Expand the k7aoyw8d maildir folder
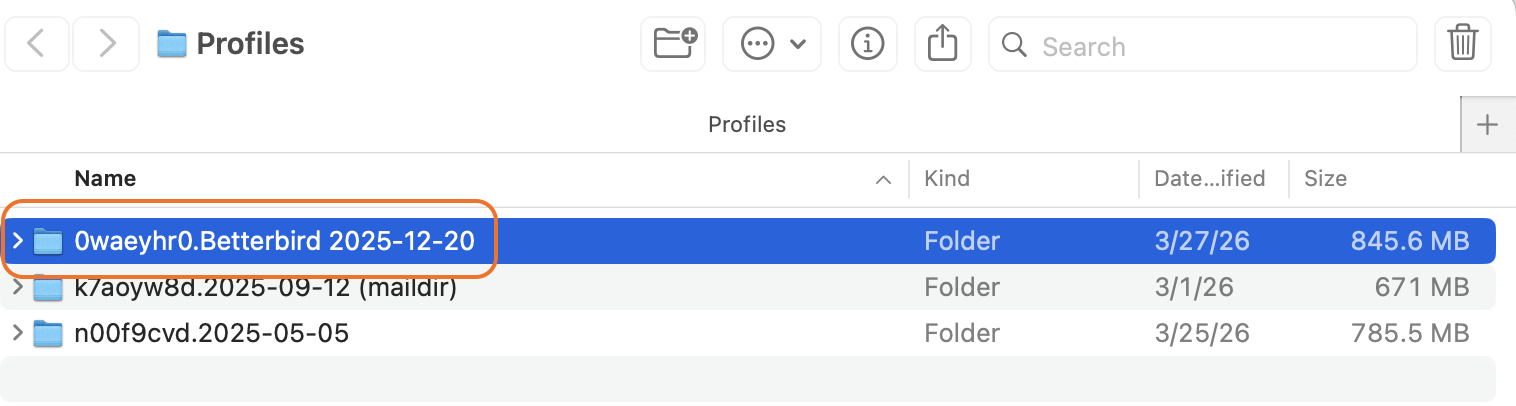This screenshot has height=406, width=1516. click(x=17, y=287)
